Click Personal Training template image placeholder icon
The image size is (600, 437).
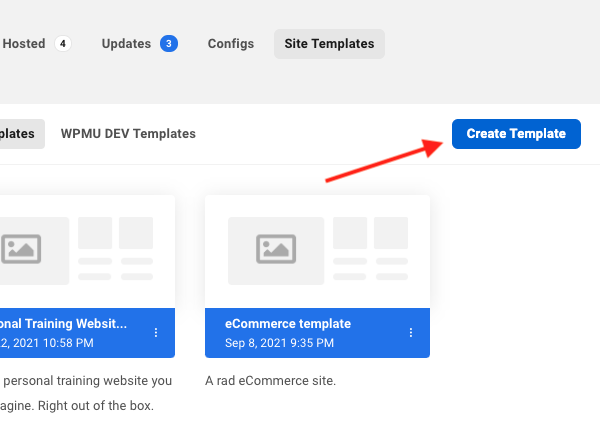(x=20, y=248)
